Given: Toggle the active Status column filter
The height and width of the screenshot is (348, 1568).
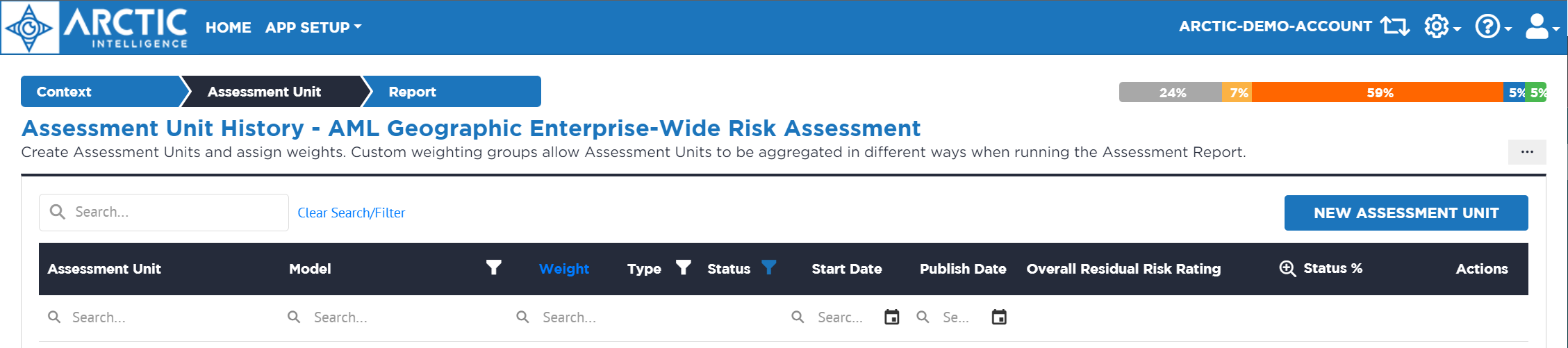Looking at the screenshot, I should (768, 267).
